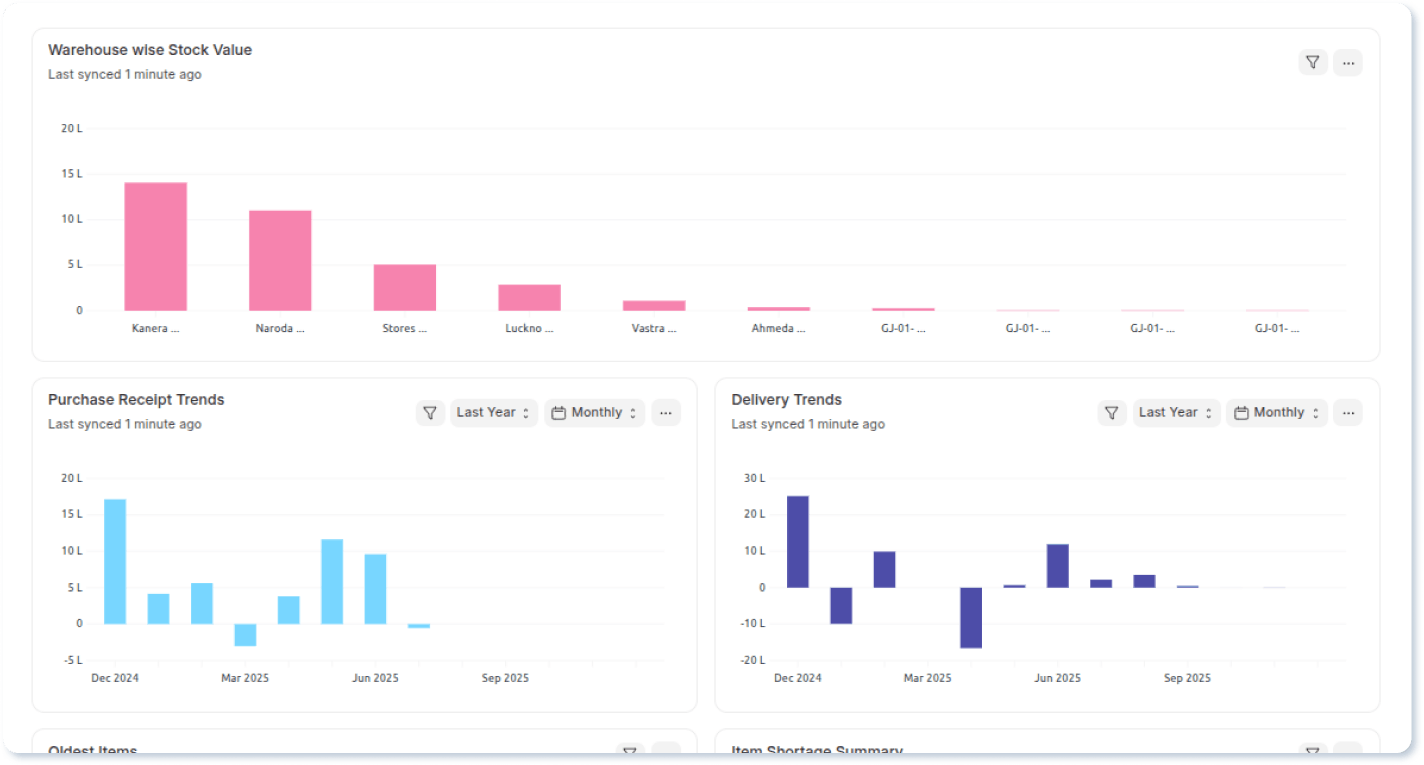
Task: Open filter on Item Shortage Summary card
Action: pos(1312,751)
